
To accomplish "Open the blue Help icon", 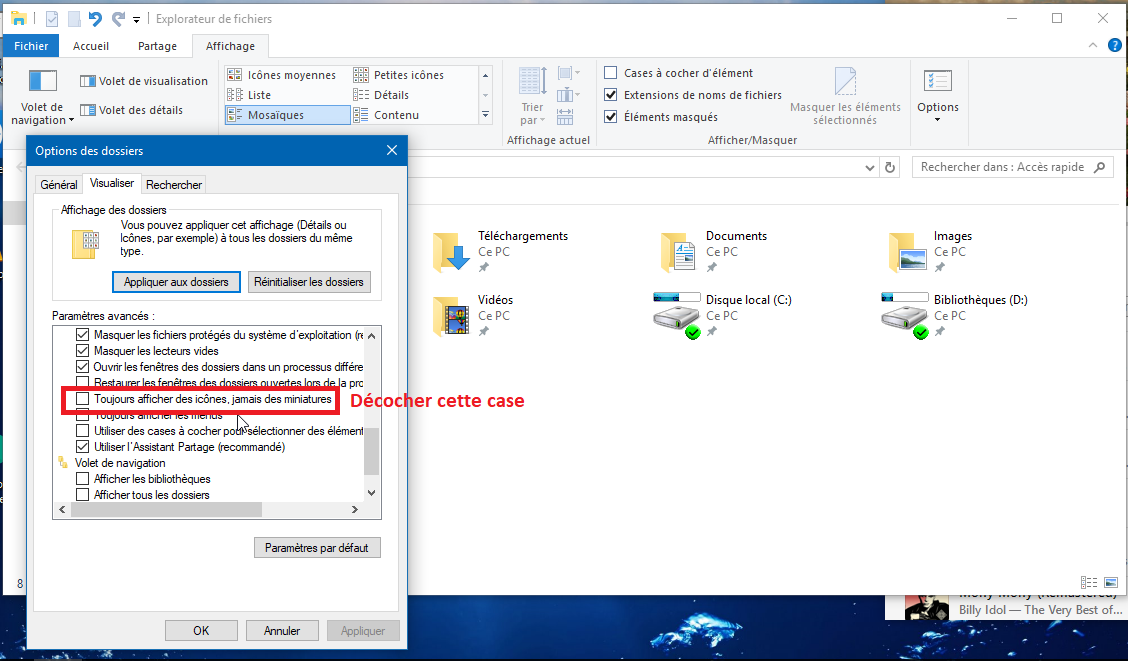I will (x=1114, y=45).
